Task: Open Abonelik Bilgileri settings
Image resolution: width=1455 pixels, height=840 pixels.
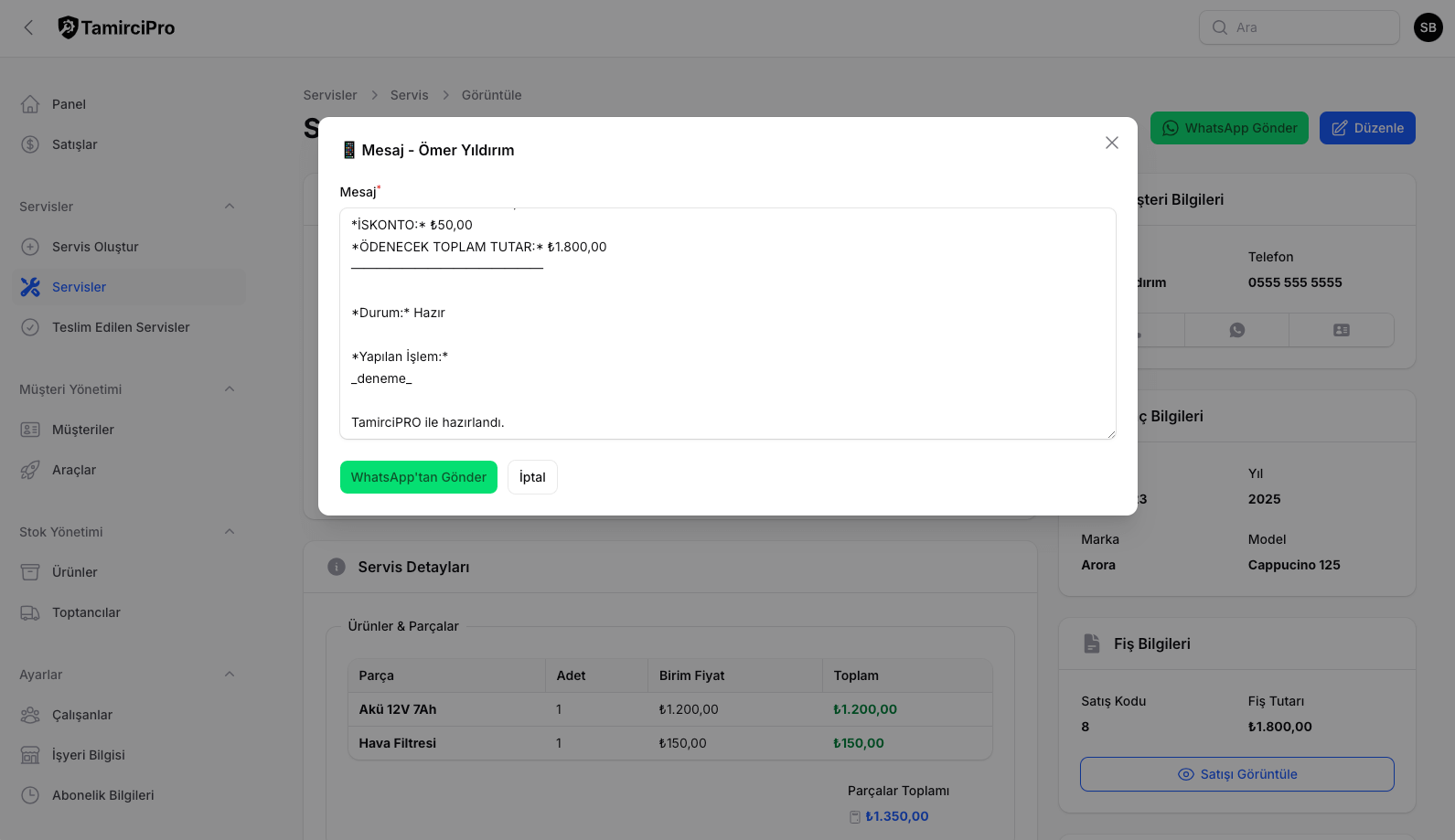Action: [102, 795]
